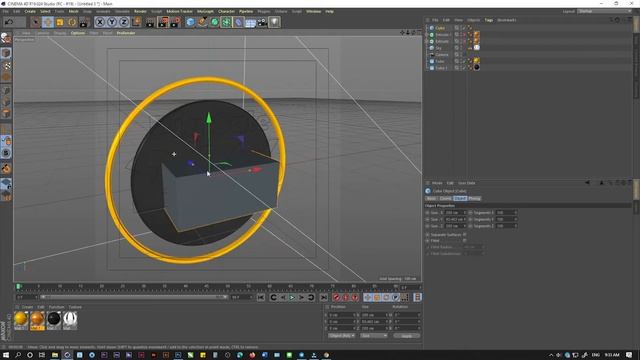Toggle the Autokeying button

click(x=346, y=298)
